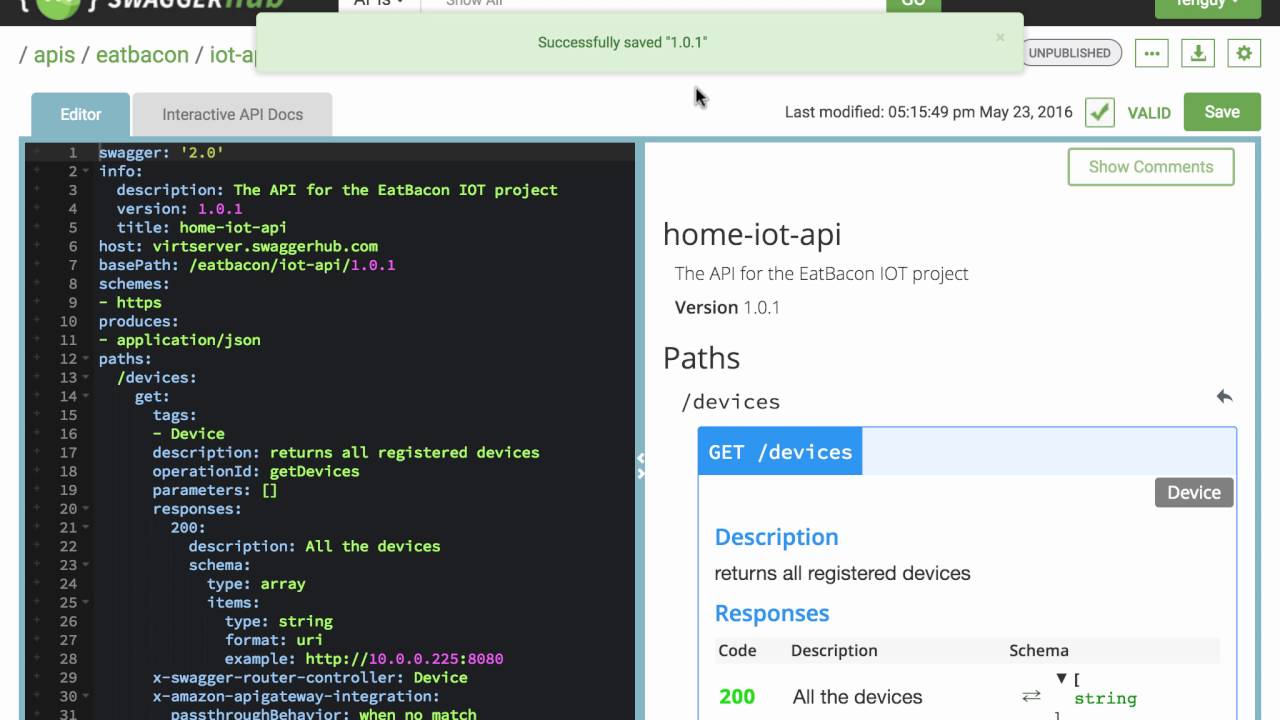Click the editor pane collapse arrows
The width and height of the screenshot is (1280, 720).
coord(641,466)
